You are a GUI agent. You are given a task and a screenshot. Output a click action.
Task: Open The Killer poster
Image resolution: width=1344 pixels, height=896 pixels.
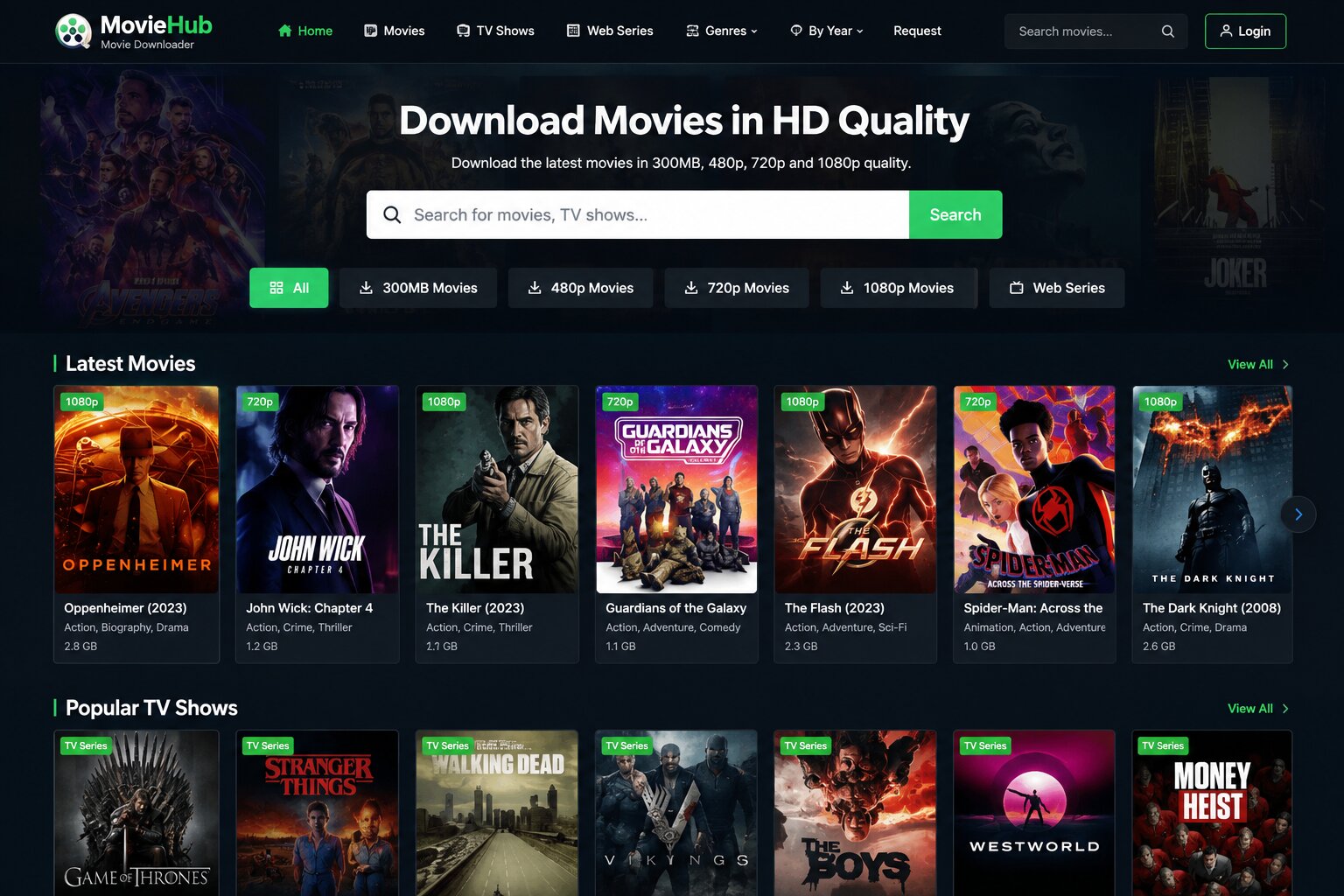pyautogui.click(x=497, y=489)
